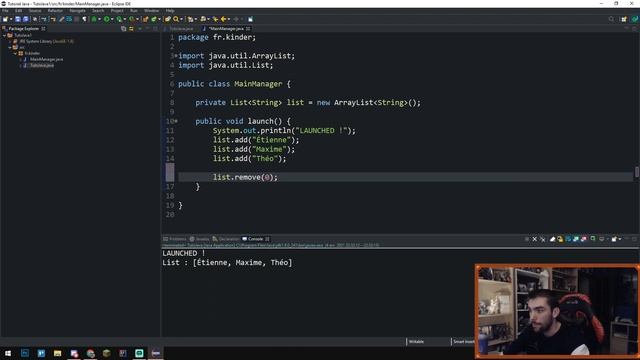Toggle Mark Occurrences pencil icon in toolbar
640x360 pixels.
(62, 19)
